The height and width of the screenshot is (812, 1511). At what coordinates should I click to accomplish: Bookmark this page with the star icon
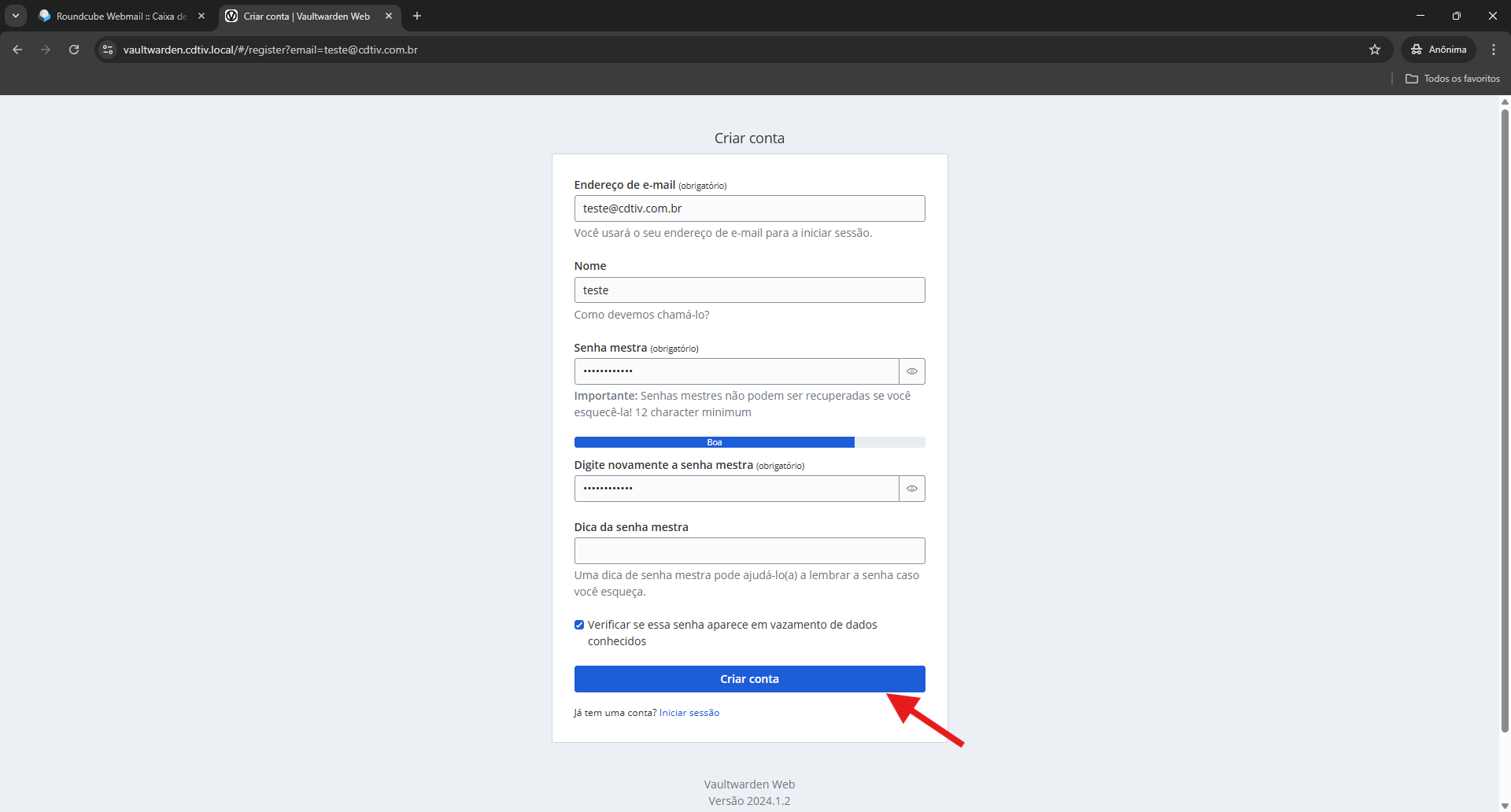click(x=1374, y=50)
